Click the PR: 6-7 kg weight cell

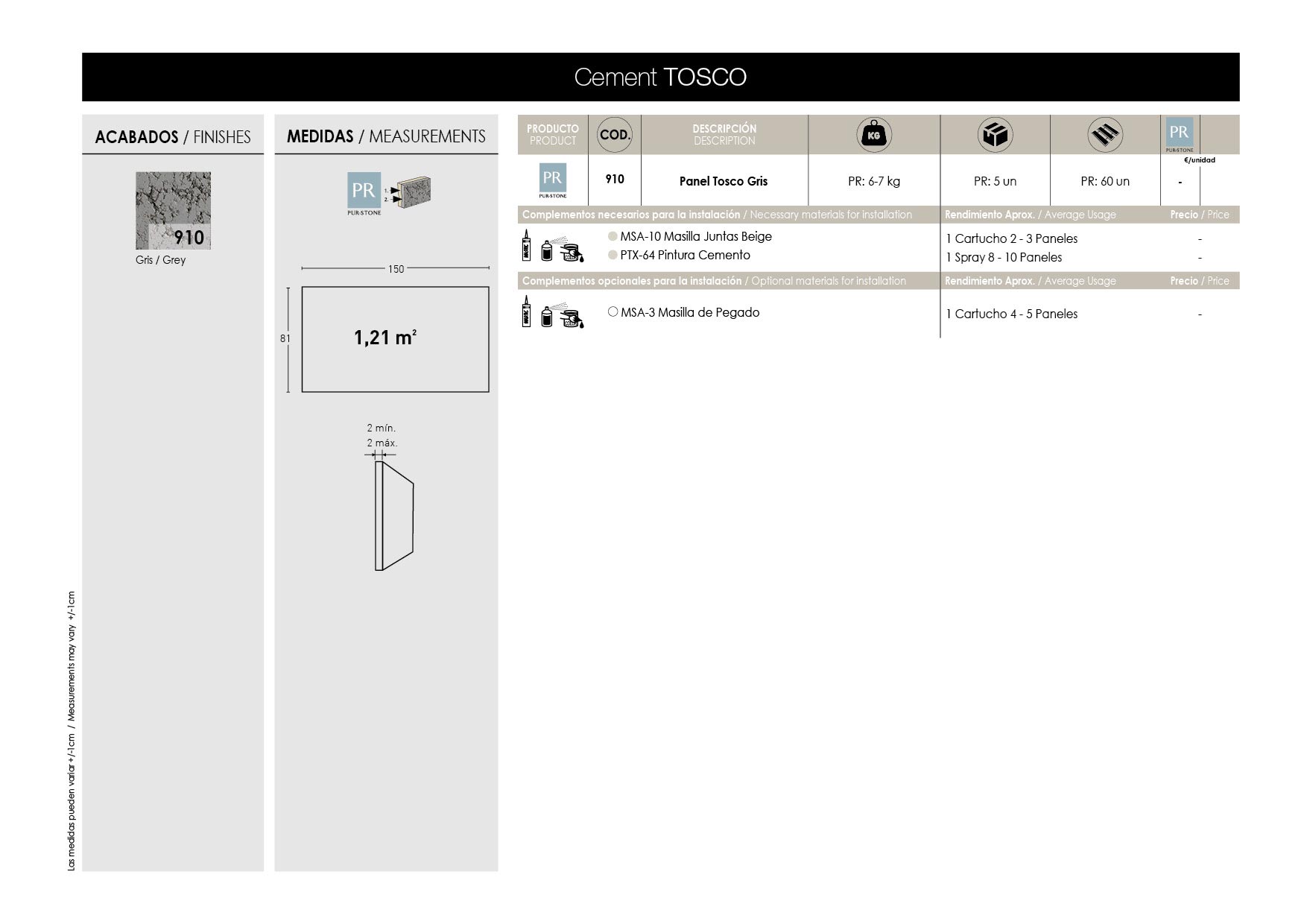[874, 181]
